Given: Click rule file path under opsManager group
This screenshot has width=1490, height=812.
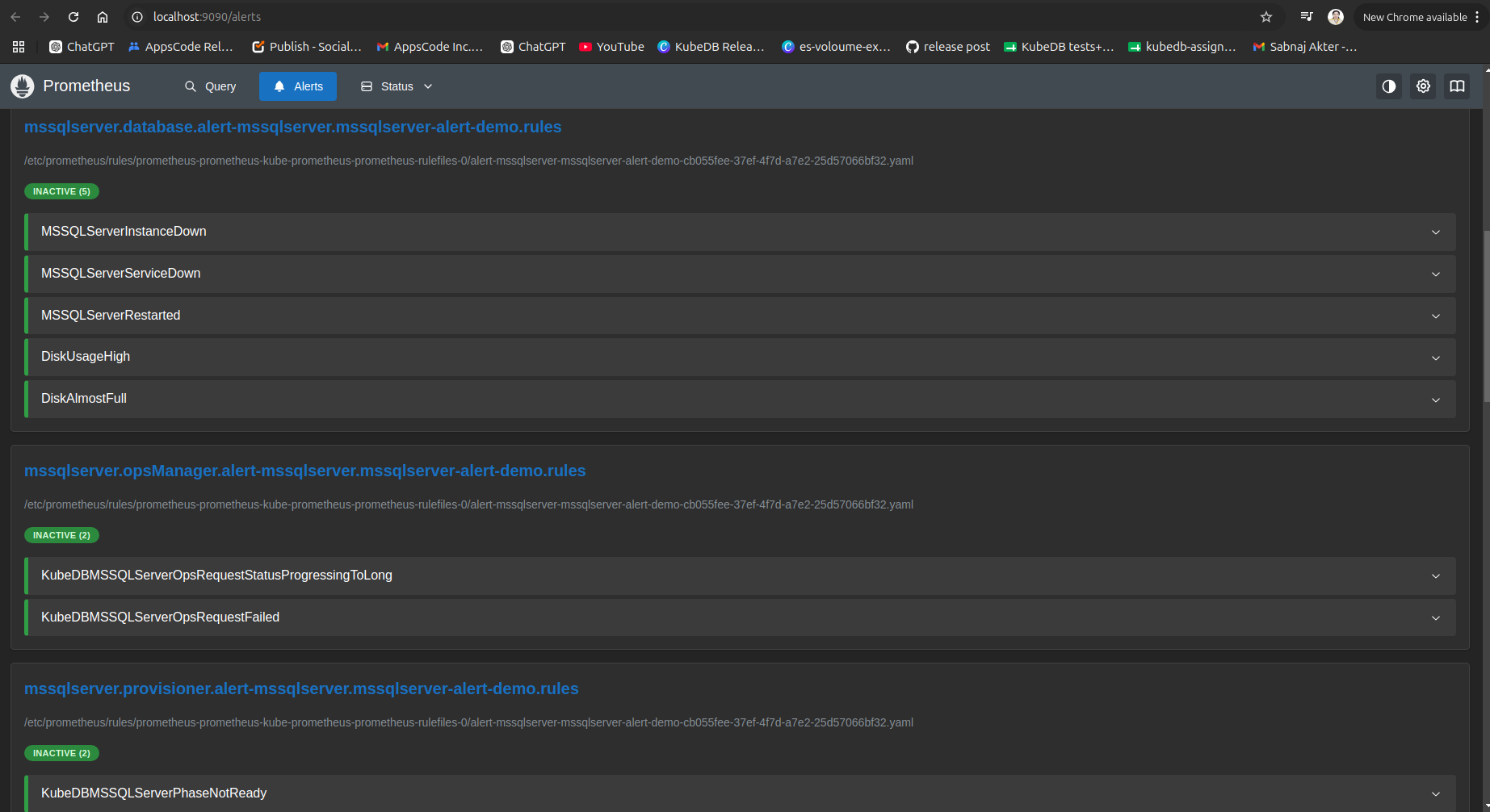Looking at the screenshot, I should pyautogui.click(x=468, y=504).
